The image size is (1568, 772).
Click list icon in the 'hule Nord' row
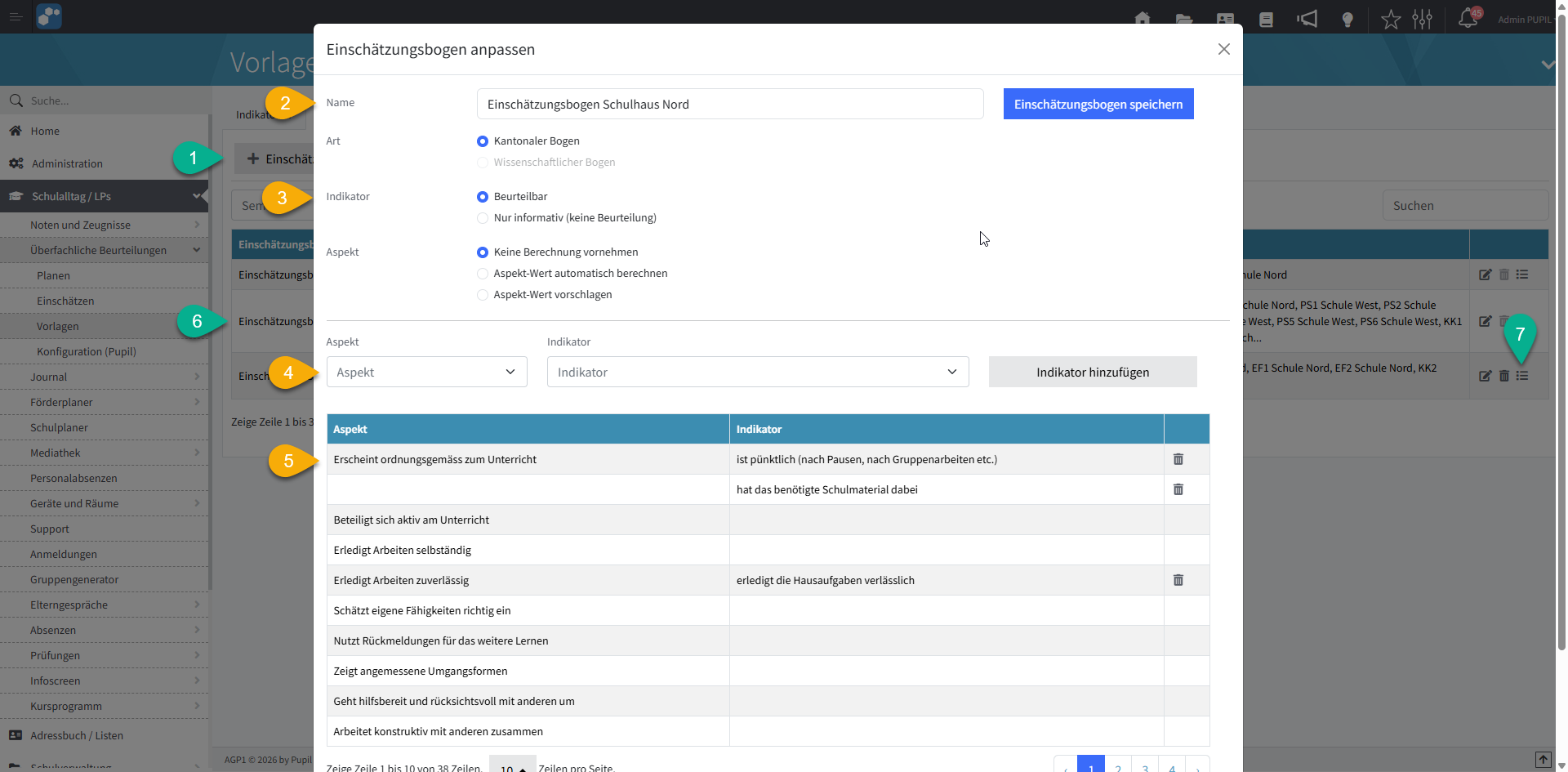pos(1522,274)
